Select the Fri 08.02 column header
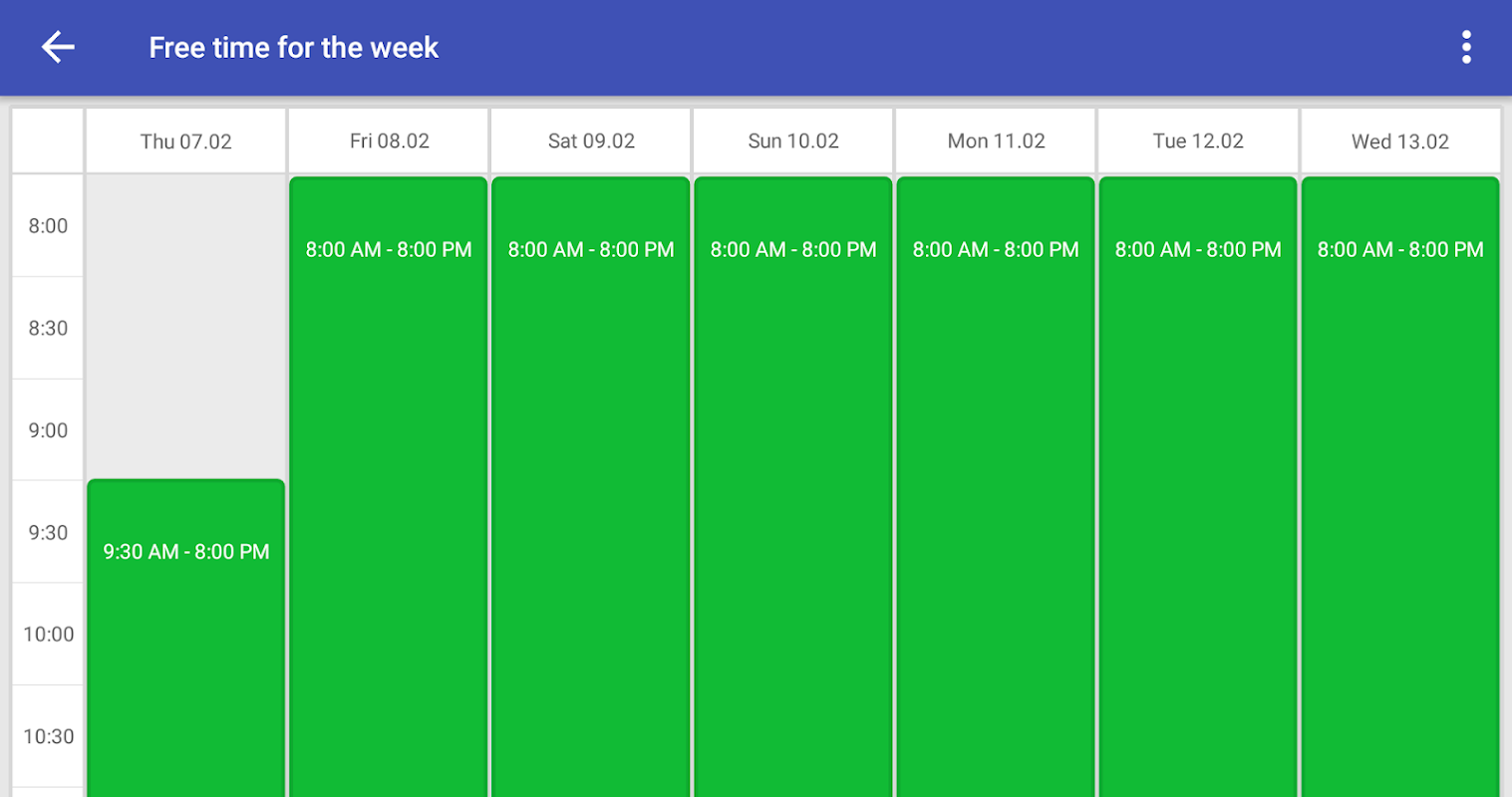1512x797 pixels. [x=389, y=141]
